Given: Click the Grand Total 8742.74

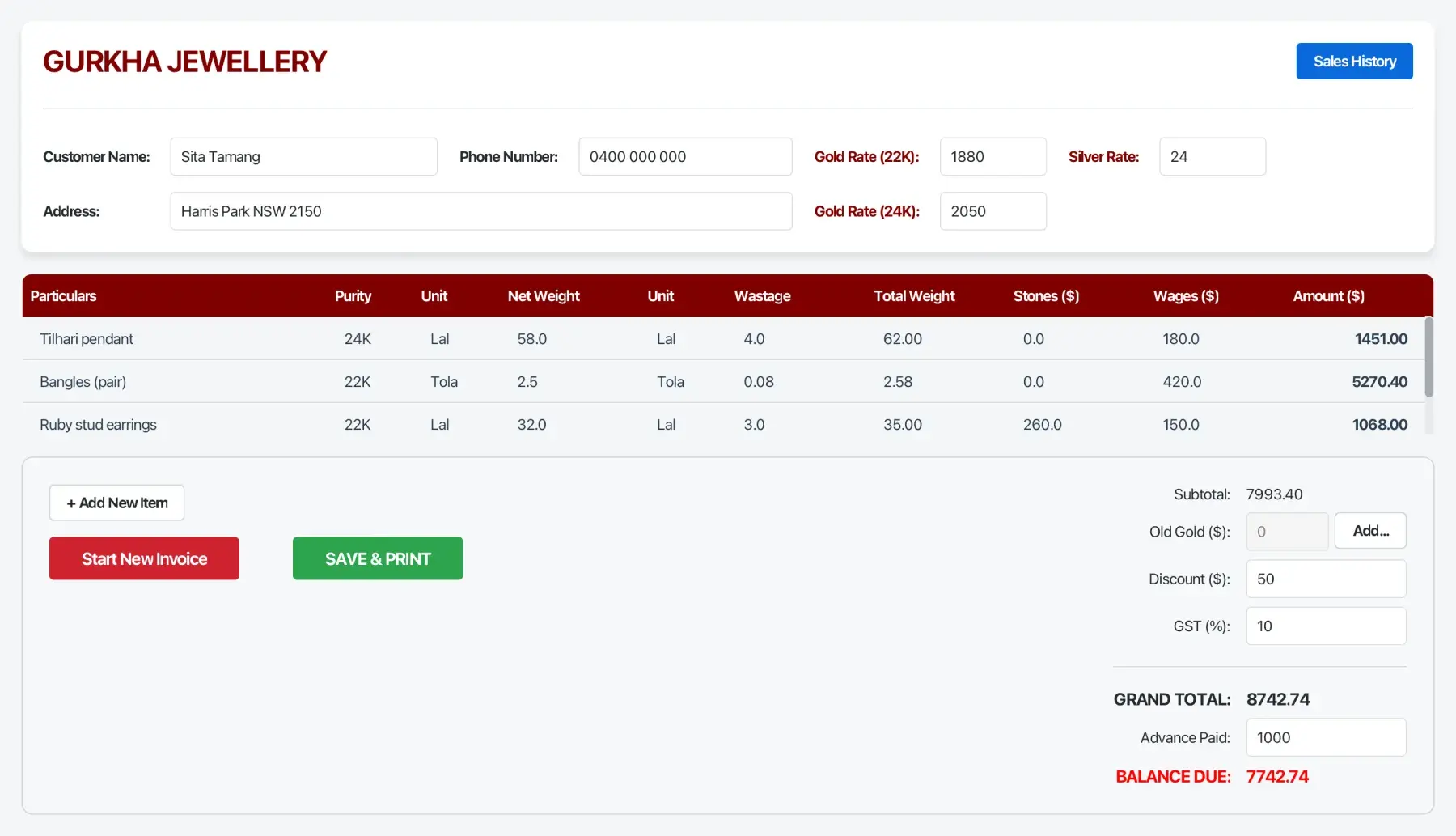Looking at the screenshot, I should pos(1278,699).
